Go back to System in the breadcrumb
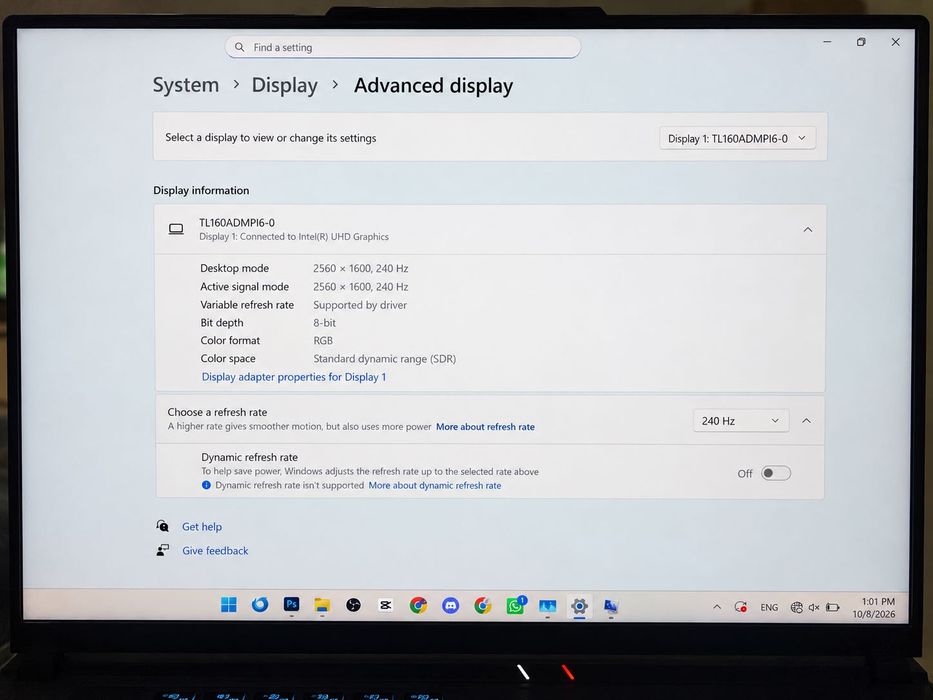This screenshot has height=700, width=933. click(186, 85)
